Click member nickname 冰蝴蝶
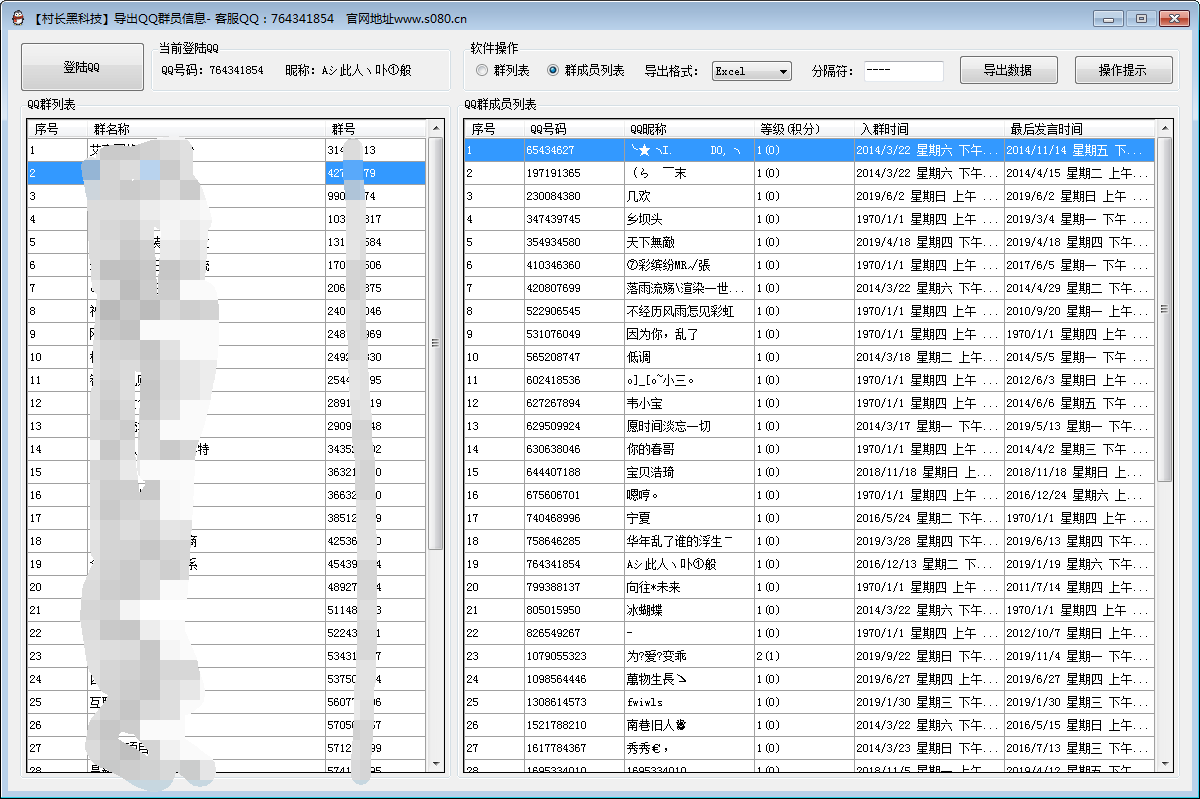This screenshot has height=799, width=1200. pyautogui.click(x=644, y=610)
